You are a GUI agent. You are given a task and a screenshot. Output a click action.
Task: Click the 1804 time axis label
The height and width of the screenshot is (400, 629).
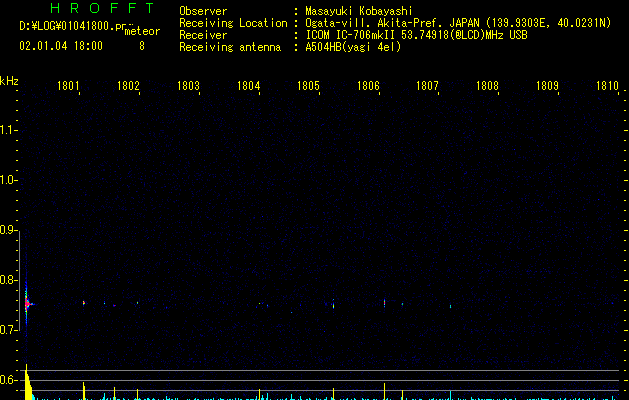click(x=248, y=86)
